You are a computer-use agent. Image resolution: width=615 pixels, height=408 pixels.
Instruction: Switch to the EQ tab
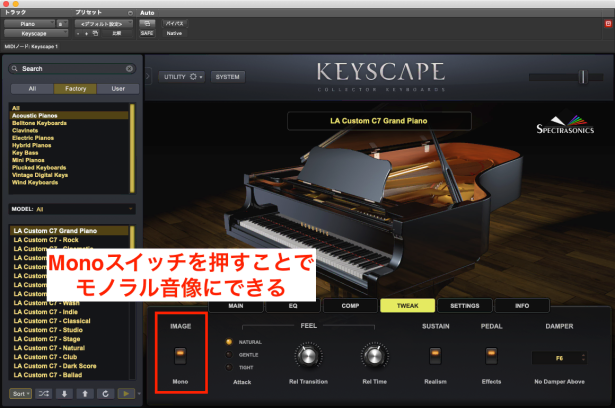pos(293,306)
